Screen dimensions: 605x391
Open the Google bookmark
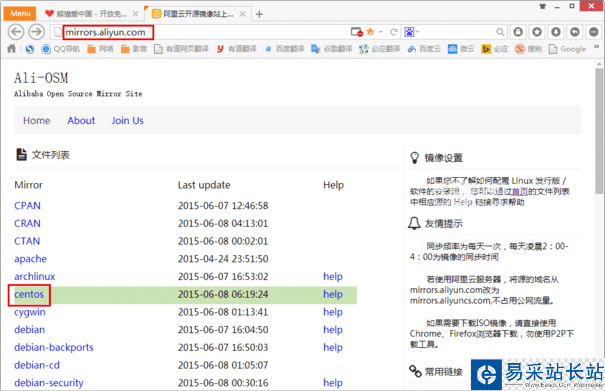(x=568, y=49)
